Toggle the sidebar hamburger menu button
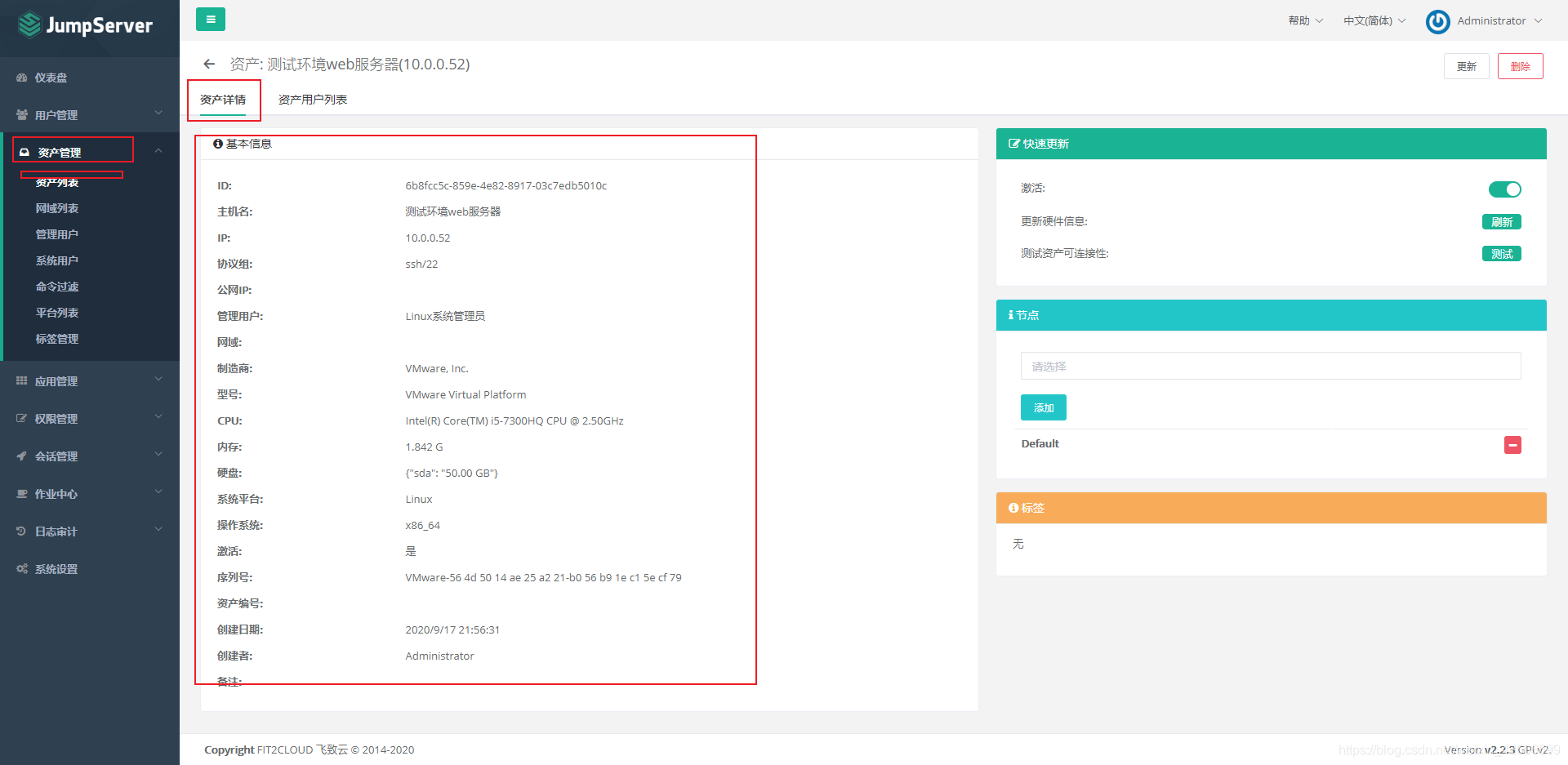1568x765 pixels. [x=211, y=20]
